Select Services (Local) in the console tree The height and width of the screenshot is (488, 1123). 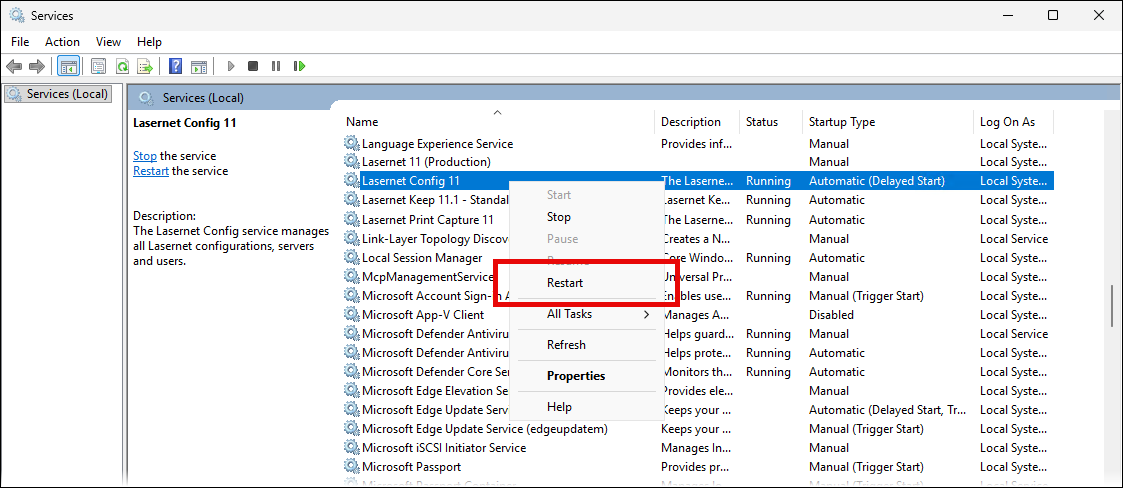(58, 94)
